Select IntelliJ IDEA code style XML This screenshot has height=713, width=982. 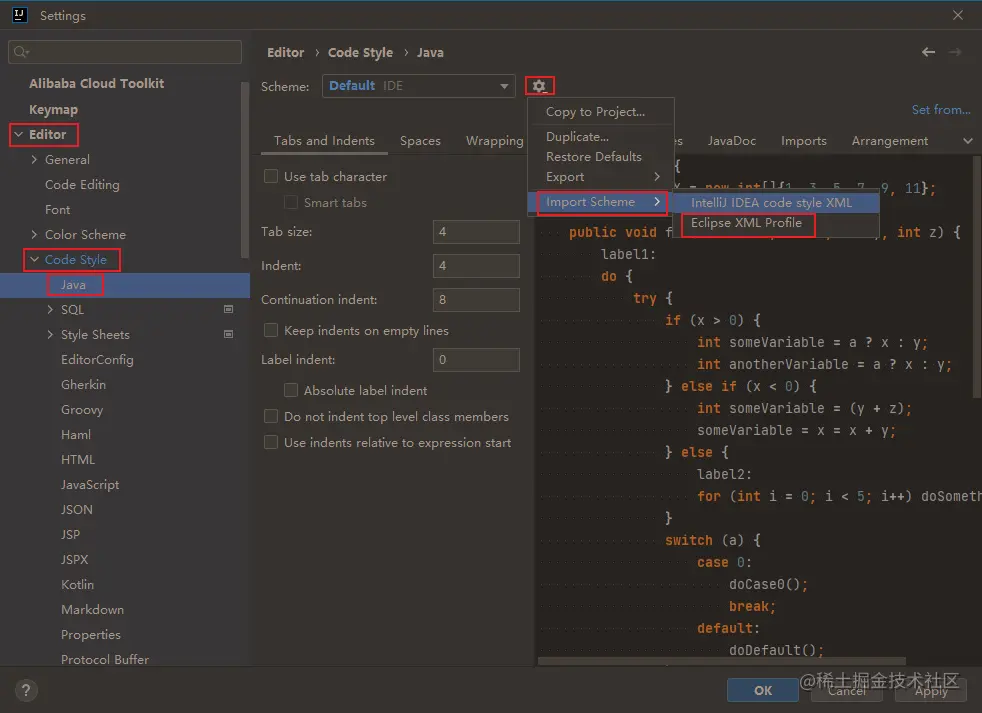pos(775,202)
